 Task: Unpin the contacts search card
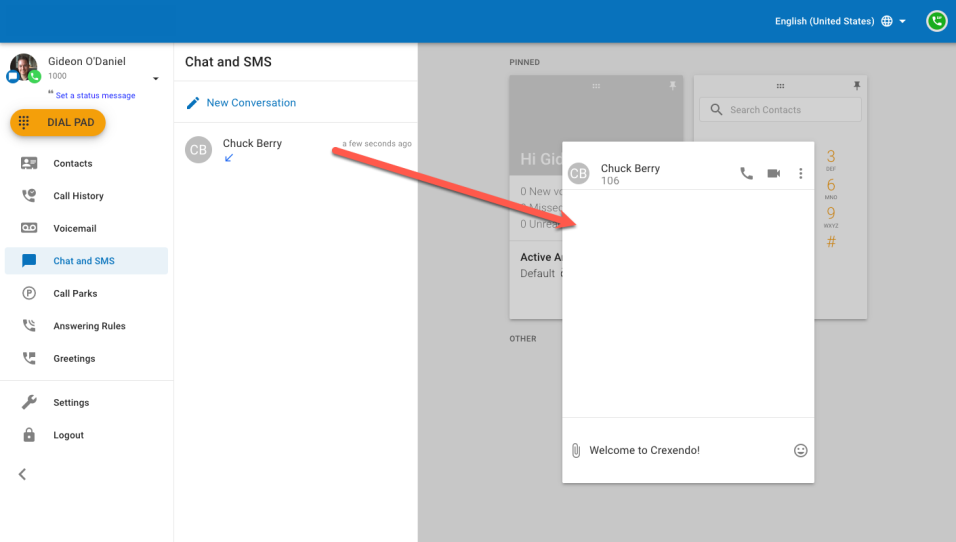[x=857, y=85]
